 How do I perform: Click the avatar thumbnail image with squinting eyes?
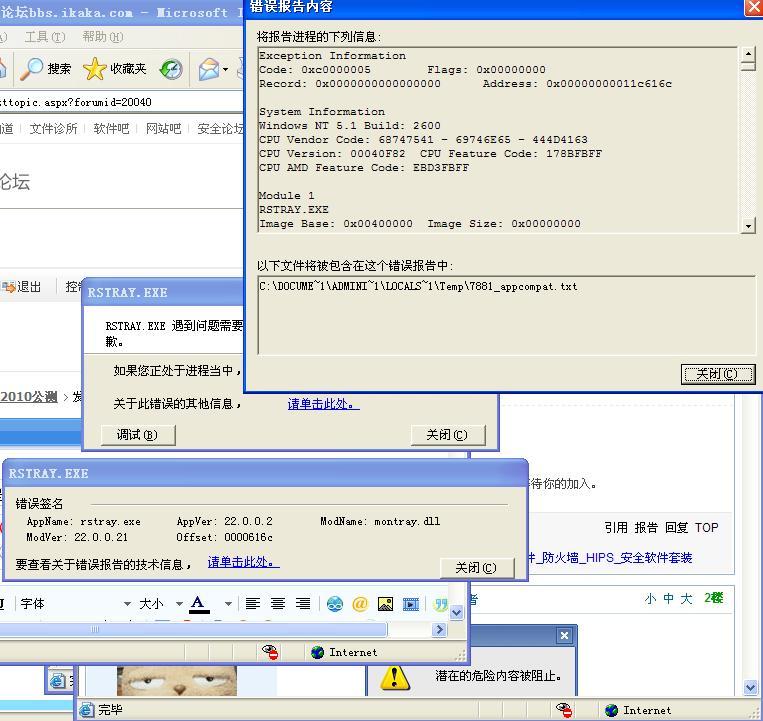(177, 681)
